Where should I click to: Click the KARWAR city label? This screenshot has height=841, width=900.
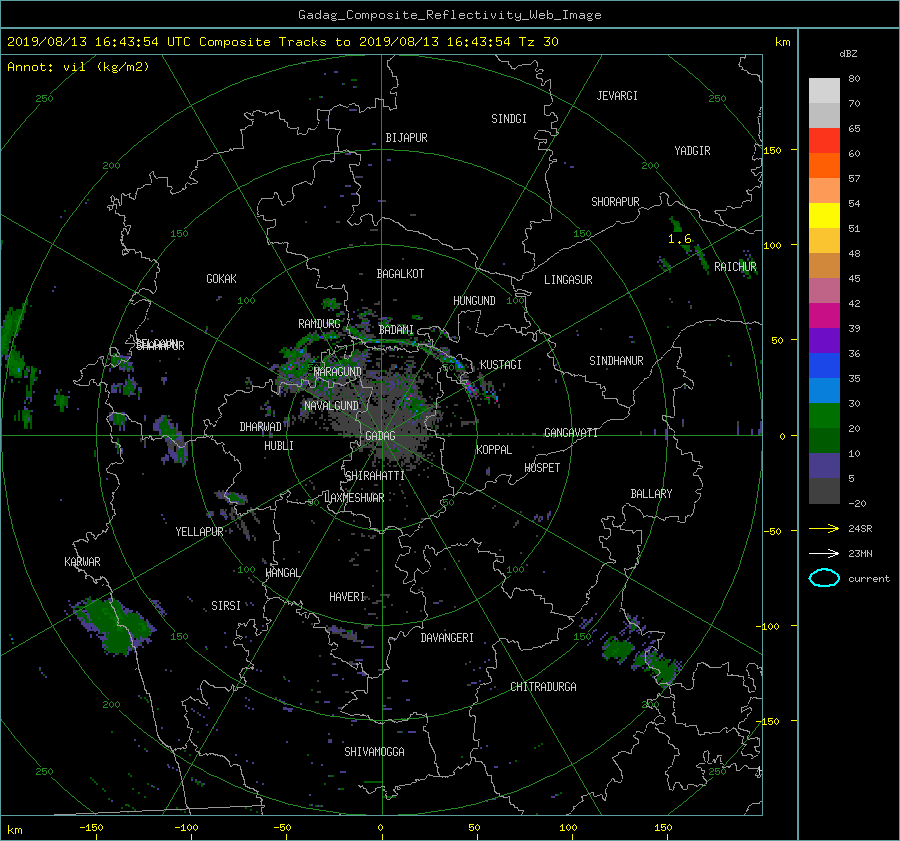pyautogui.click(x=82, y=562)
